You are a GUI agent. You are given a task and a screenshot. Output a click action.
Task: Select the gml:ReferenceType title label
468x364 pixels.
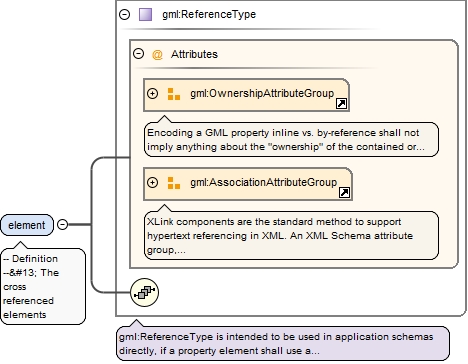[x=209, y=14]
